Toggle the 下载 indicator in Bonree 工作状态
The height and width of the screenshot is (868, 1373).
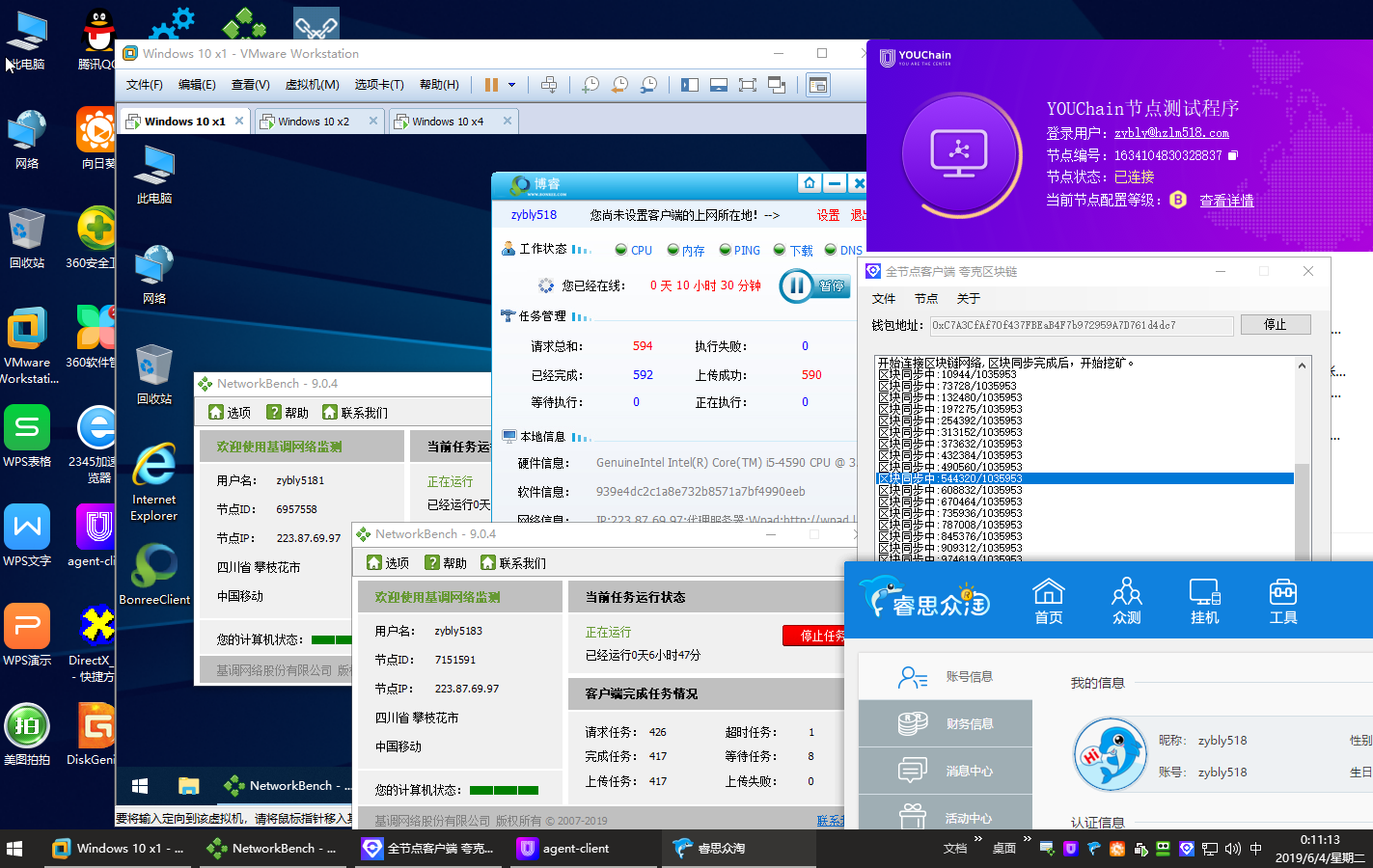click(793, 250)
